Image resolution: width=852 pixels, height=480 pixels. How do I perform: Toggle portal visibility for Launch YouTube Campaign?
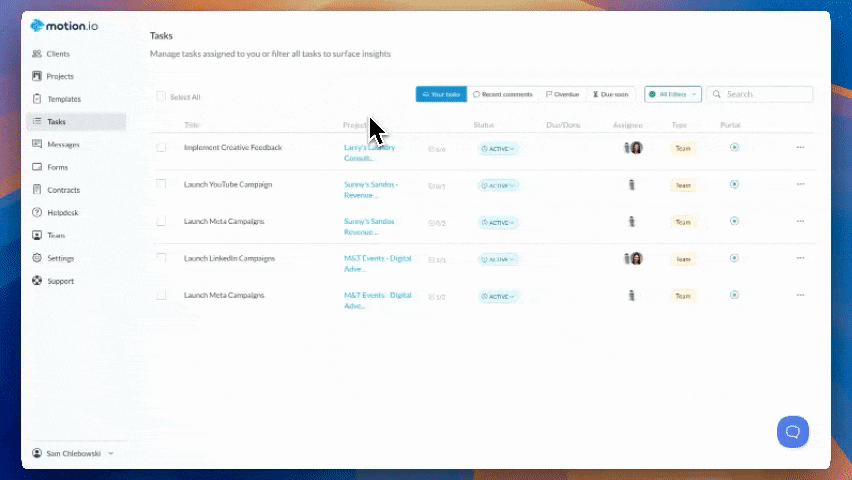pos(734,184)
